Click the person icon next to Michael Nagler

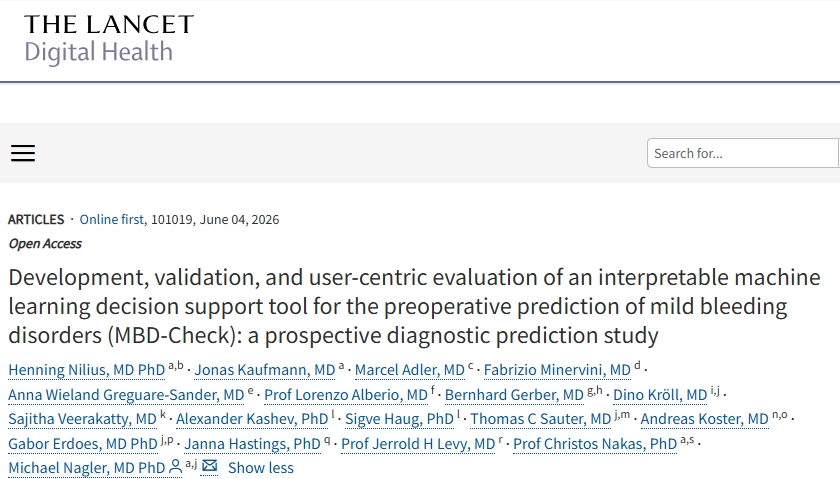click(176, 467)
